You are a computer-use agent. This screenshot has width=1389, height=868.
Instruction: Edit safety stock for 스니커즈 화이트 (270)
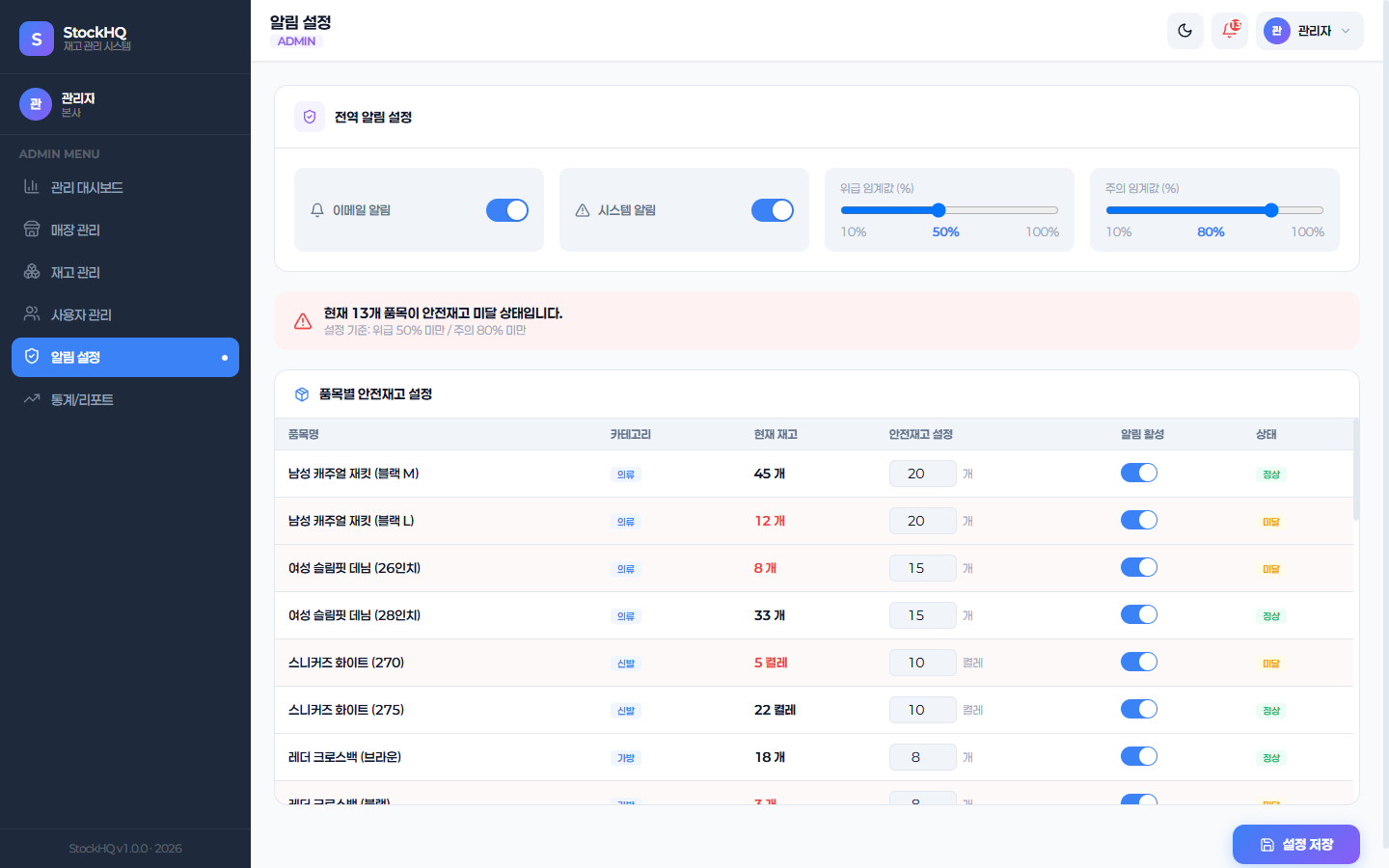click(x=923, y=663)
